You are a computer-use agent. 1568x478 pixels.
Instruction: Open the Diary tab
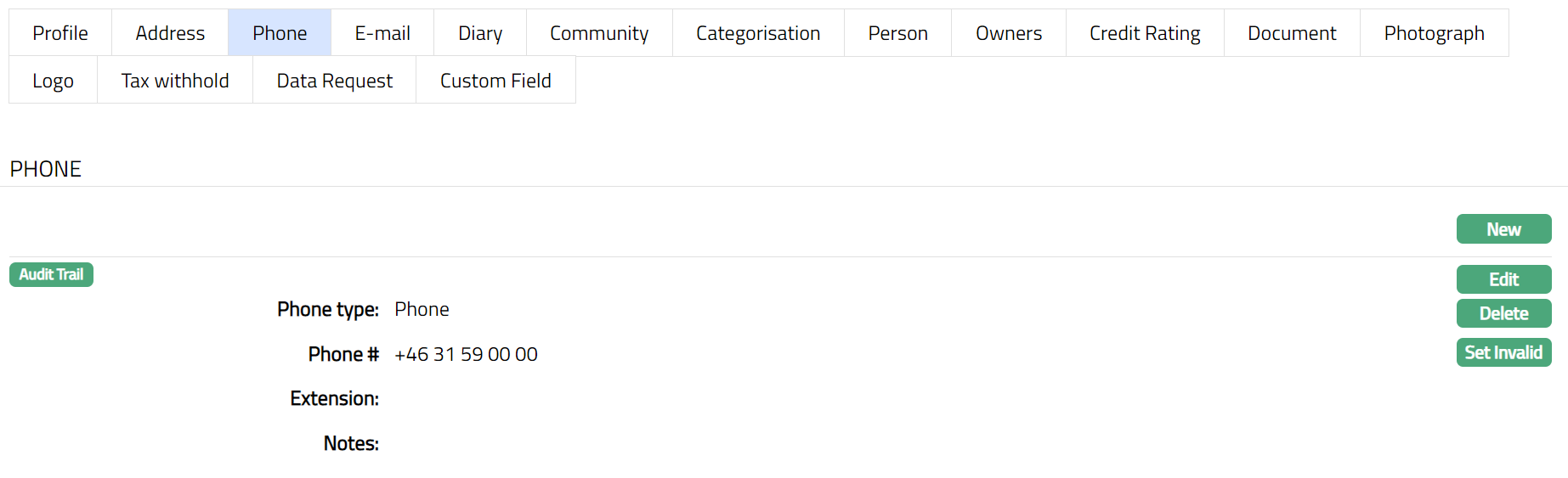(x=480, y=33)
